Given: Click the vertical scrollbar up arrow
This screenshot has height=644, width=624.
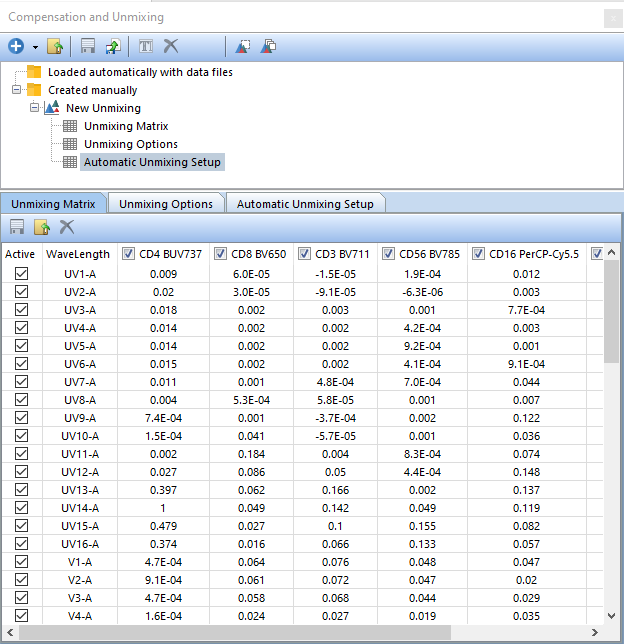Looking at the screenshot, I should 611,252.
